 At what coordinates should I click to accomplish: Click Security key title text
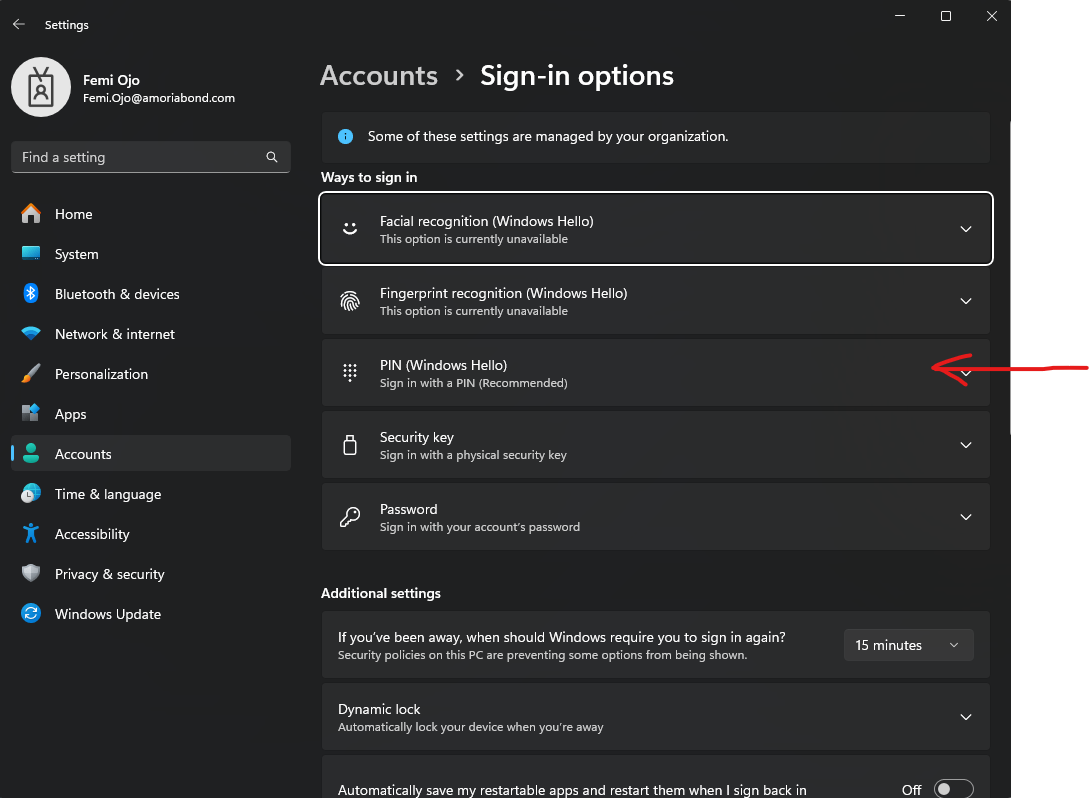[x=417, y=437]
